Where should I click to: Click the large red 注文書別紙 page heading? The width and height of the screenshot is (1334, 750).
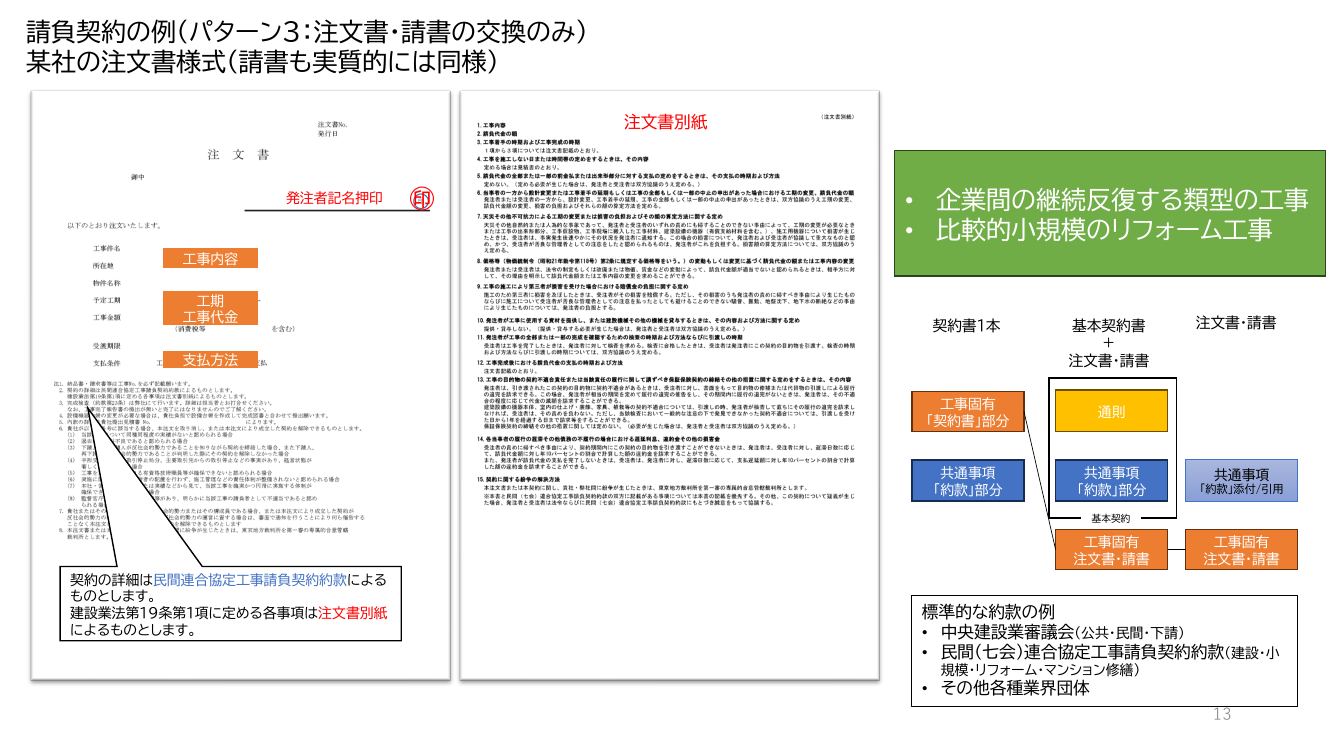point(665,122)
